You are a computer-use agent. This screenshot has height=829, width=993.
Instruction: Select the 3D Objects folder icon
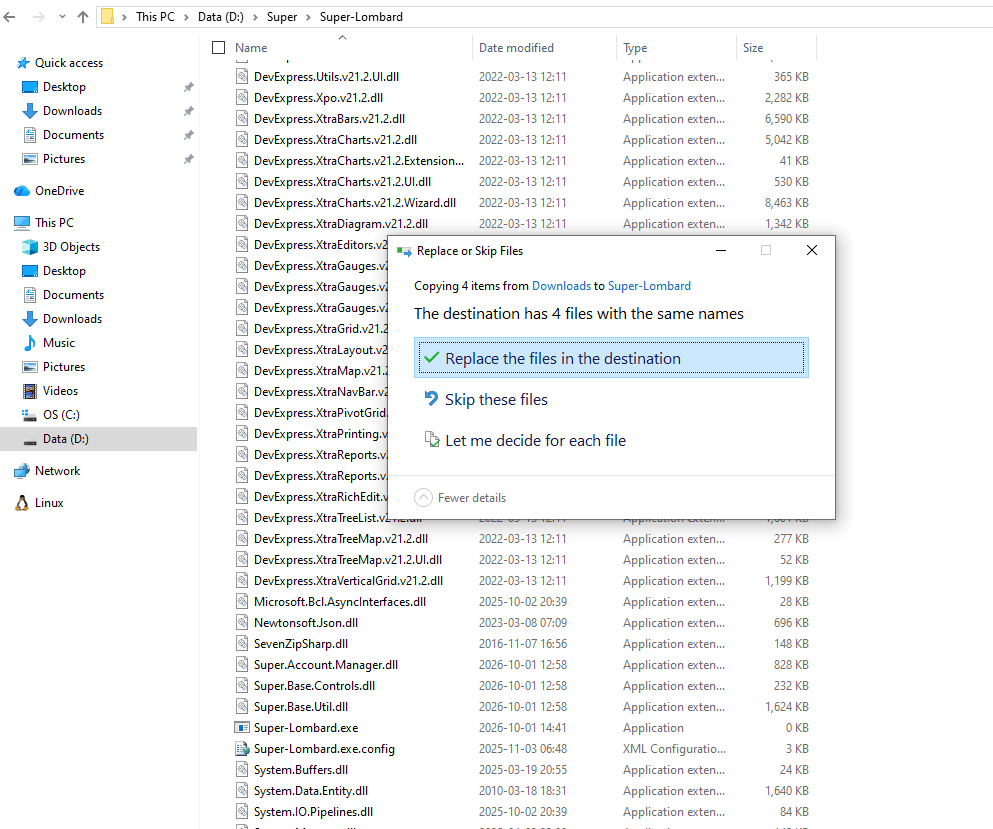pyautogui.click(x=30, y=247)
